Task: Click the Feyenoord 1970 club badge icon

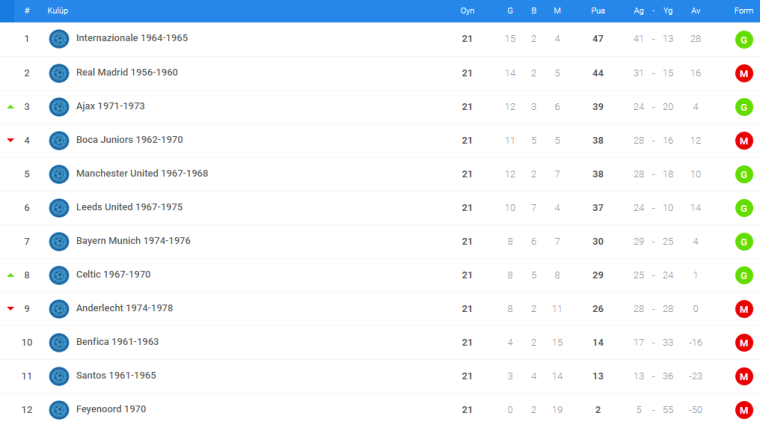Action: click(59, 410)
